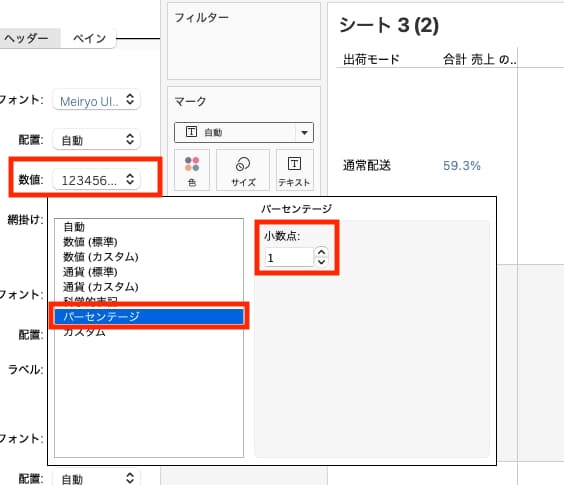
Task: Select 自動 in the format list
Action: (74, 227)
